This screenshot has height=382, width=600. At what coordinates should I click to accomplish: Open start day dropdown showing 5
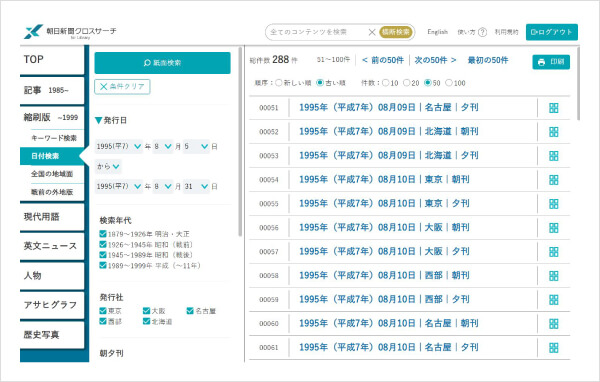[x=196, y=146]
